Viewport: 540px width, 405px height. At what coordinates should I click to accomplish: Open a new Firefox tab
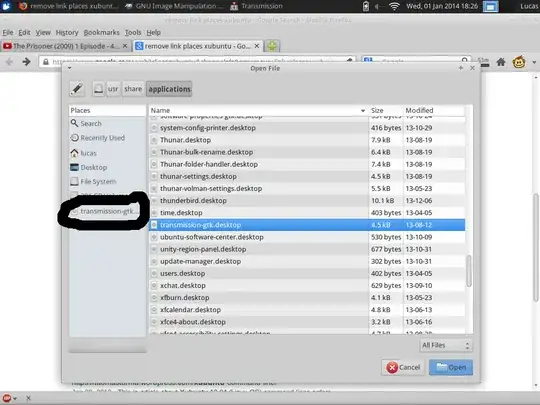pyautogui.click(x=272, y=46)
